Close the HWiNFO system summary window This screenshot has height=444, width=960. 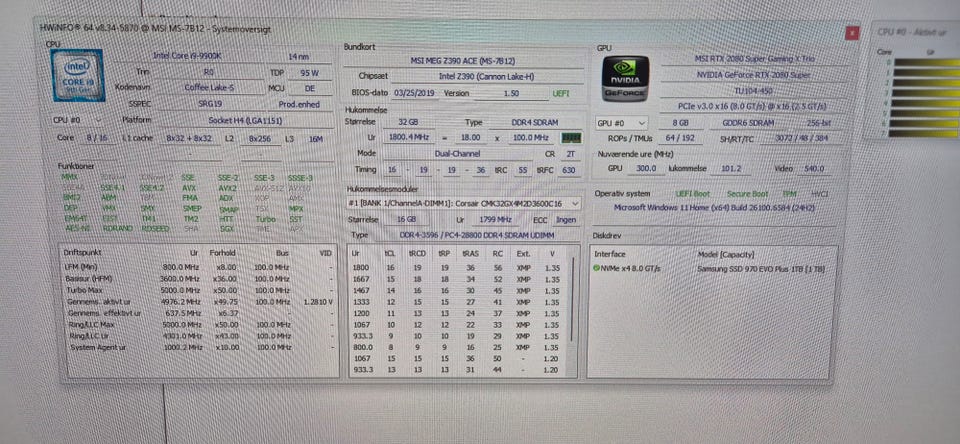(x=851, y=33)
